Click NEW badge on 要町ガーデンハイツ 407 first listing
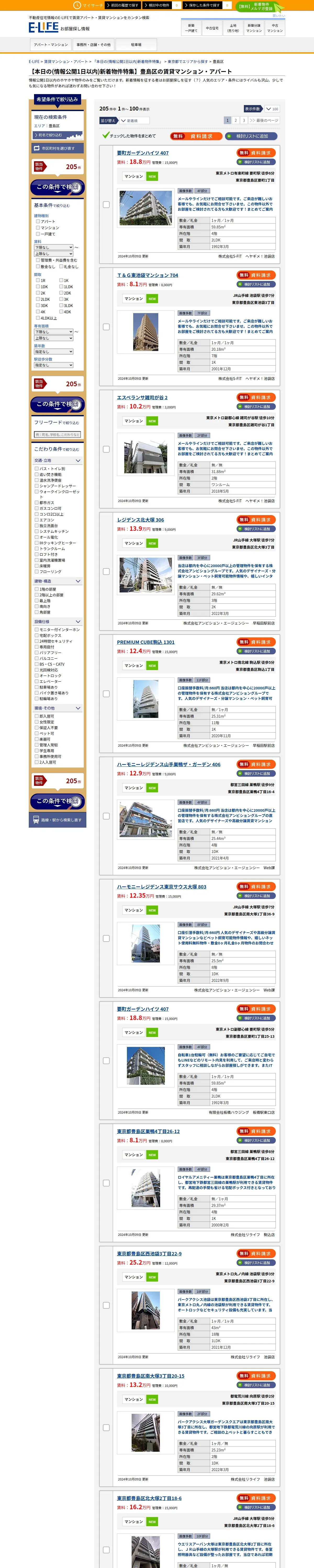The image size is (314, 1568). (x=152, y=176)
